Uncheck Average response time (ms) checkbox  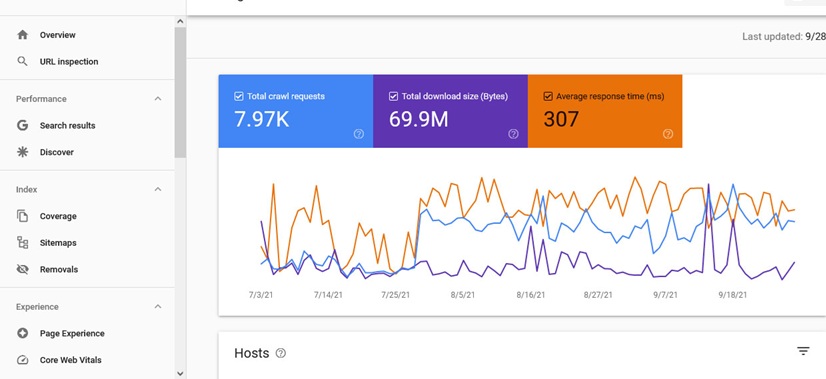coord(548,96)
